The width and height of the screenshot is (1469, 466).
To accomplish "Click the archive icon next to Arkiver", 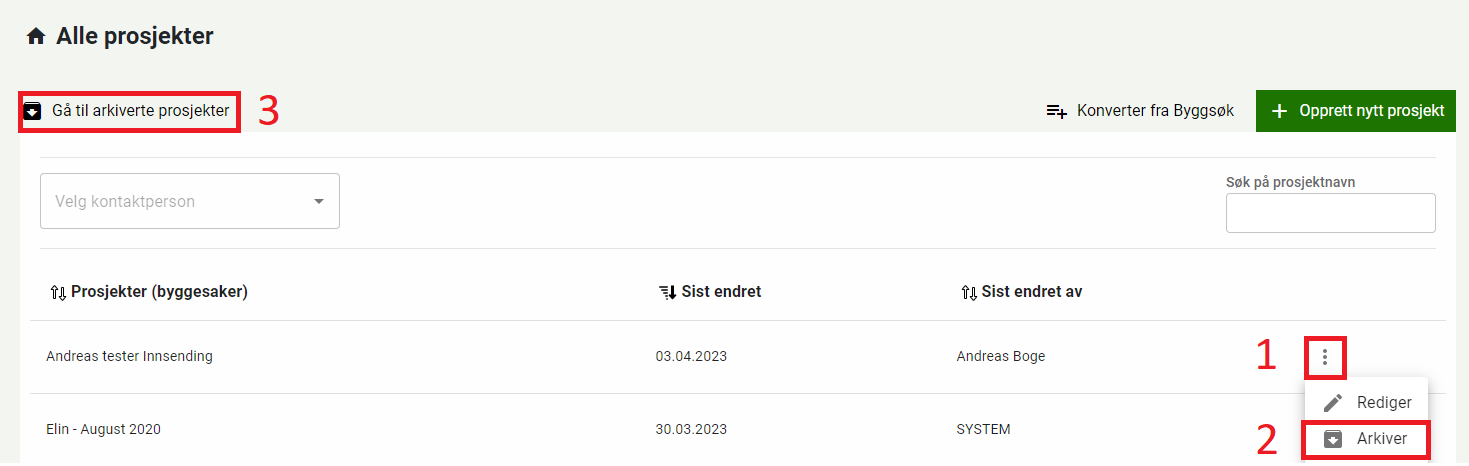I will tap(1333, 439).
